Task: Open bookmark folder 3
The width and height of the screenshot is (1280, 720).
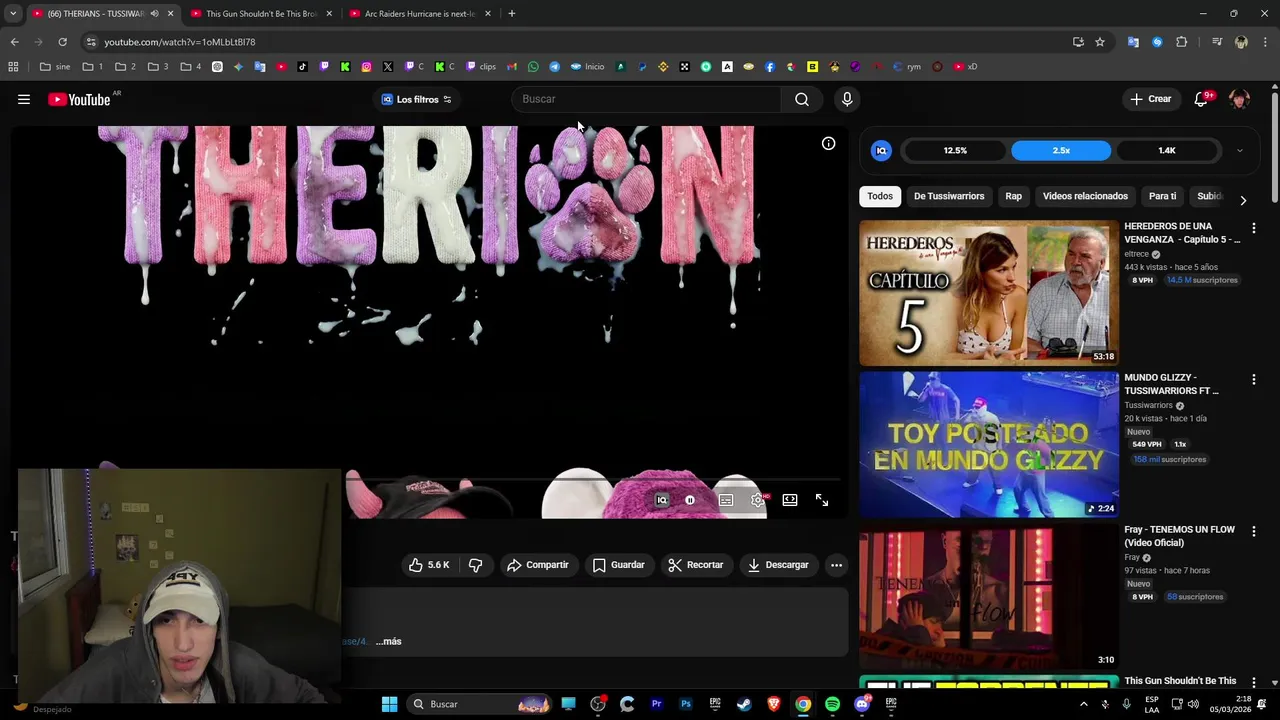Action: [x=159, y=67]
